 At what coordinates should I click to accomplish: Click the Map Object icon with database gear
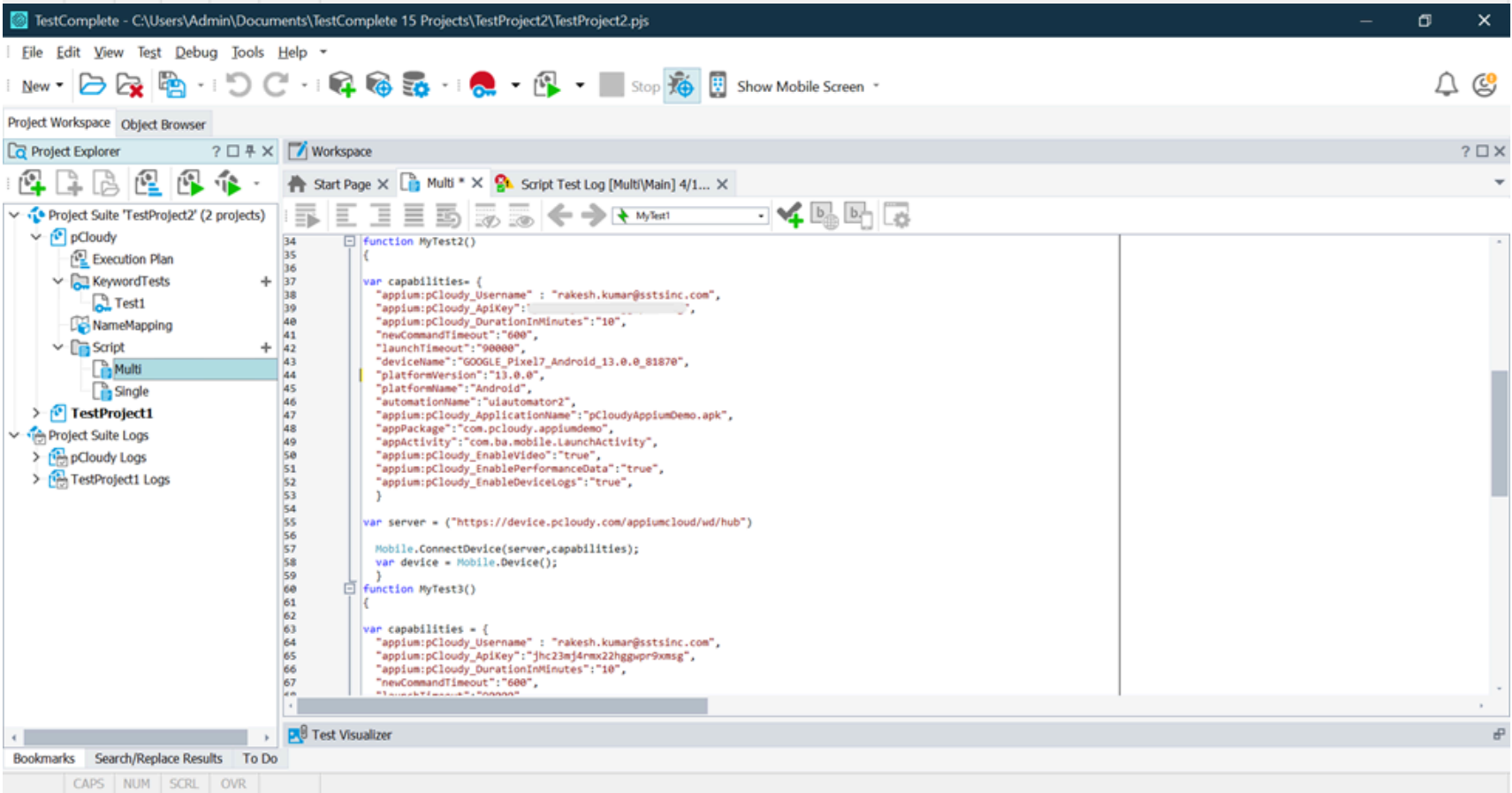tap(415, 85)
